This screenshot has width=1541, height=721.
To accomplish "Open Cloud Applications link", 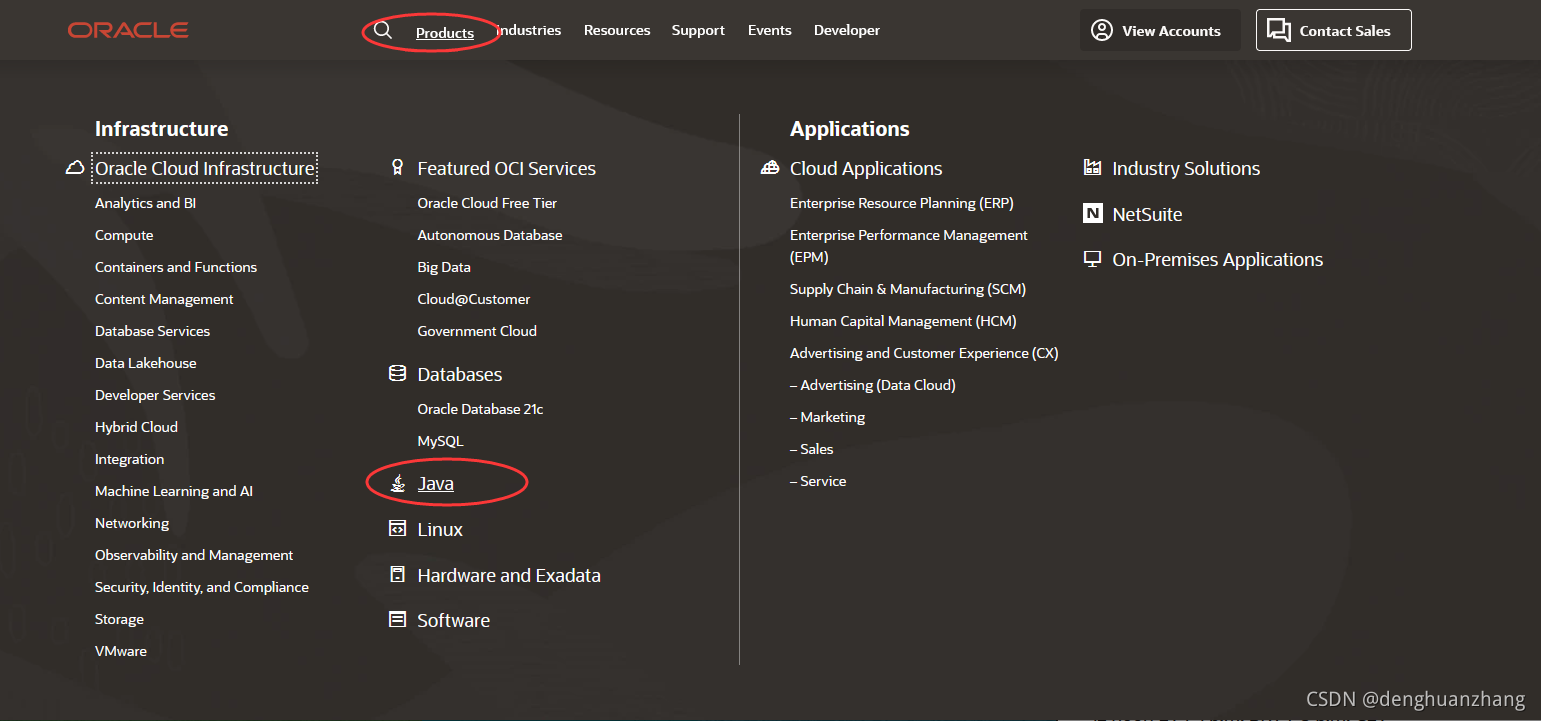I will 866,168.
